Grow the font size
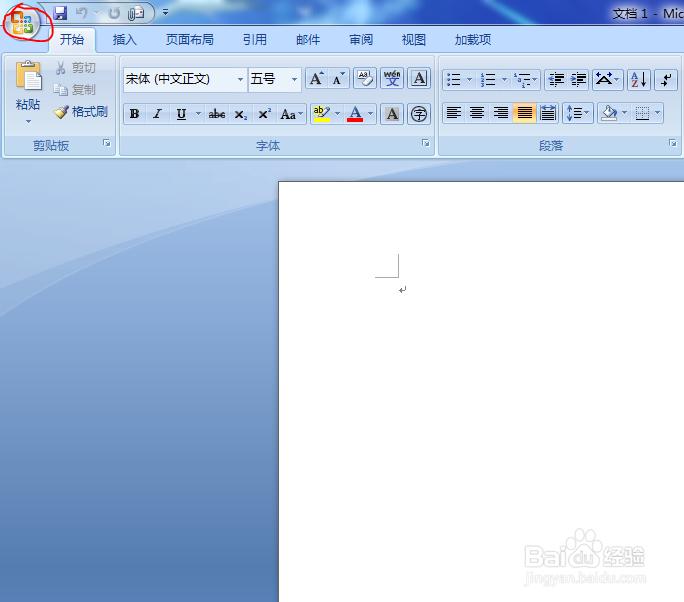 coord(317,79)
